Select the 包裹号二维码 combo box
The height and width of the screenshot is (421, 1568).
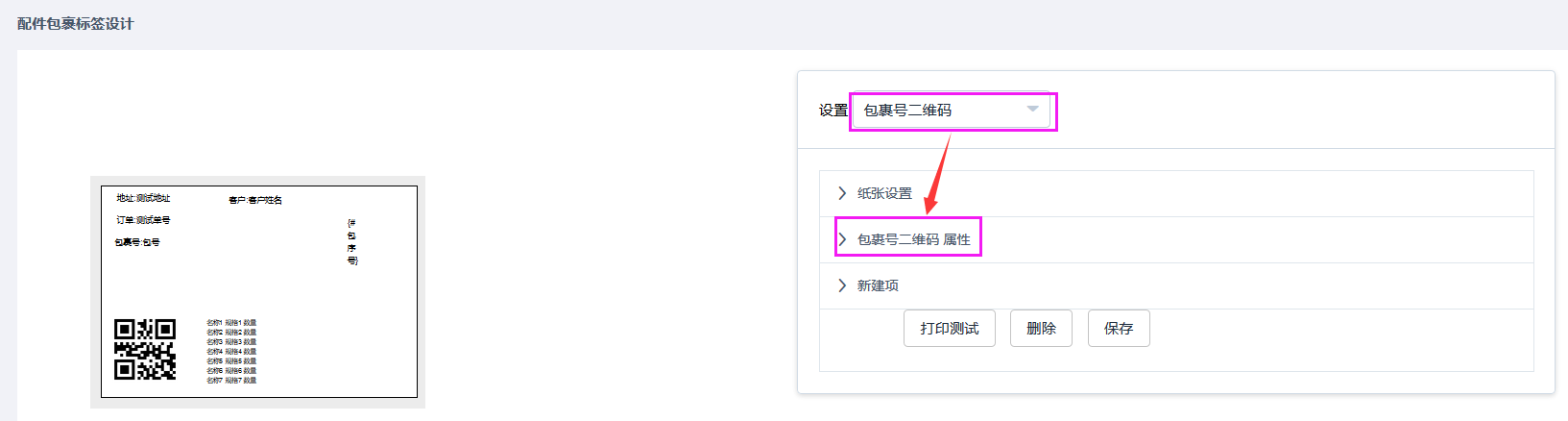(952, 111)
